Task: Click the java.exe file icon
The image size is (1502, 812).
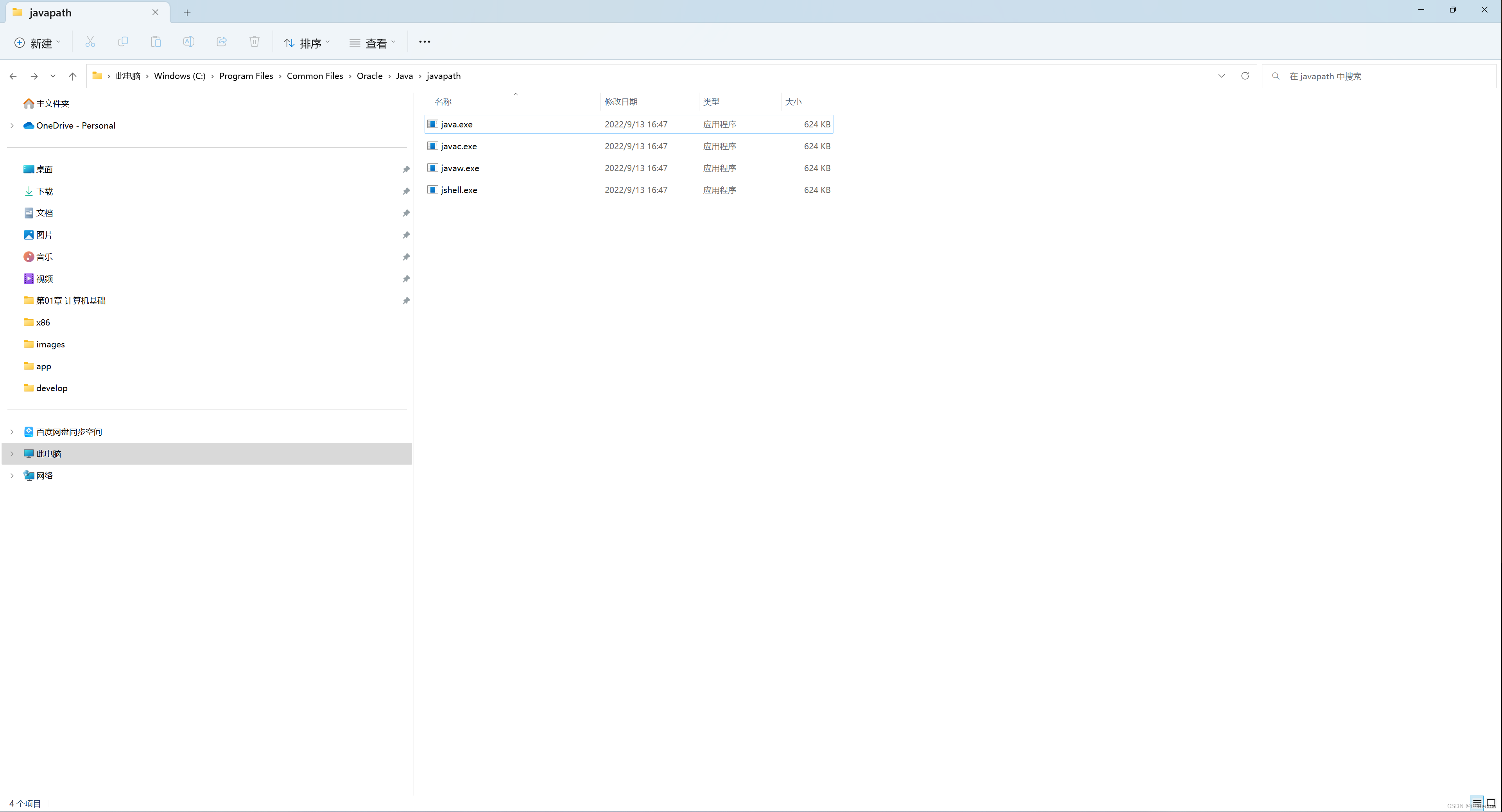Action: (433, 124)
